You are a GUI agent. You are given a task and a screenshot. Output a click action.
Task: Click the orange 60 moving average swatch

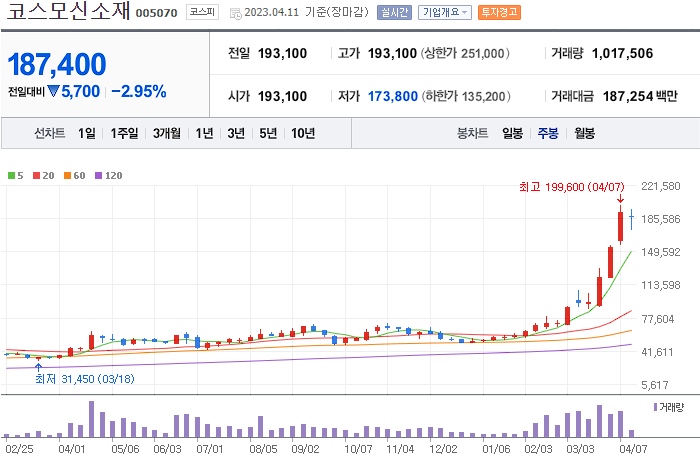pos(67,175)
